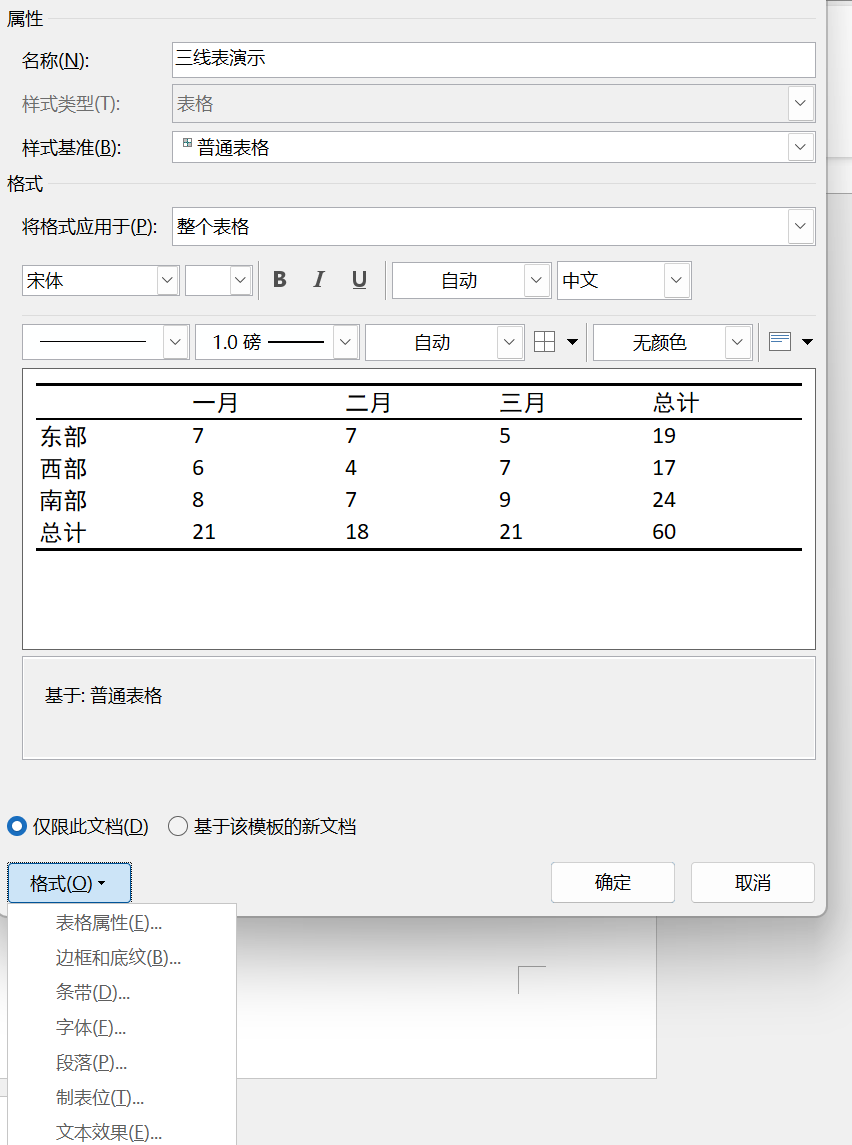Open the 无颜色 shading color picker

pos(739,342)
